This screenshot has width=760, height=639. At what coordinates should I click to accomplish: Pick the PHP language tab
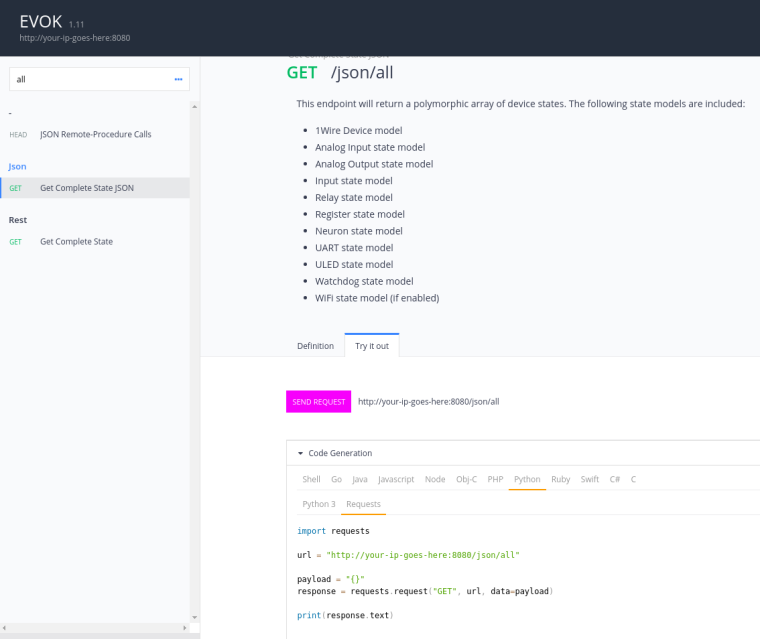point(495,479)
